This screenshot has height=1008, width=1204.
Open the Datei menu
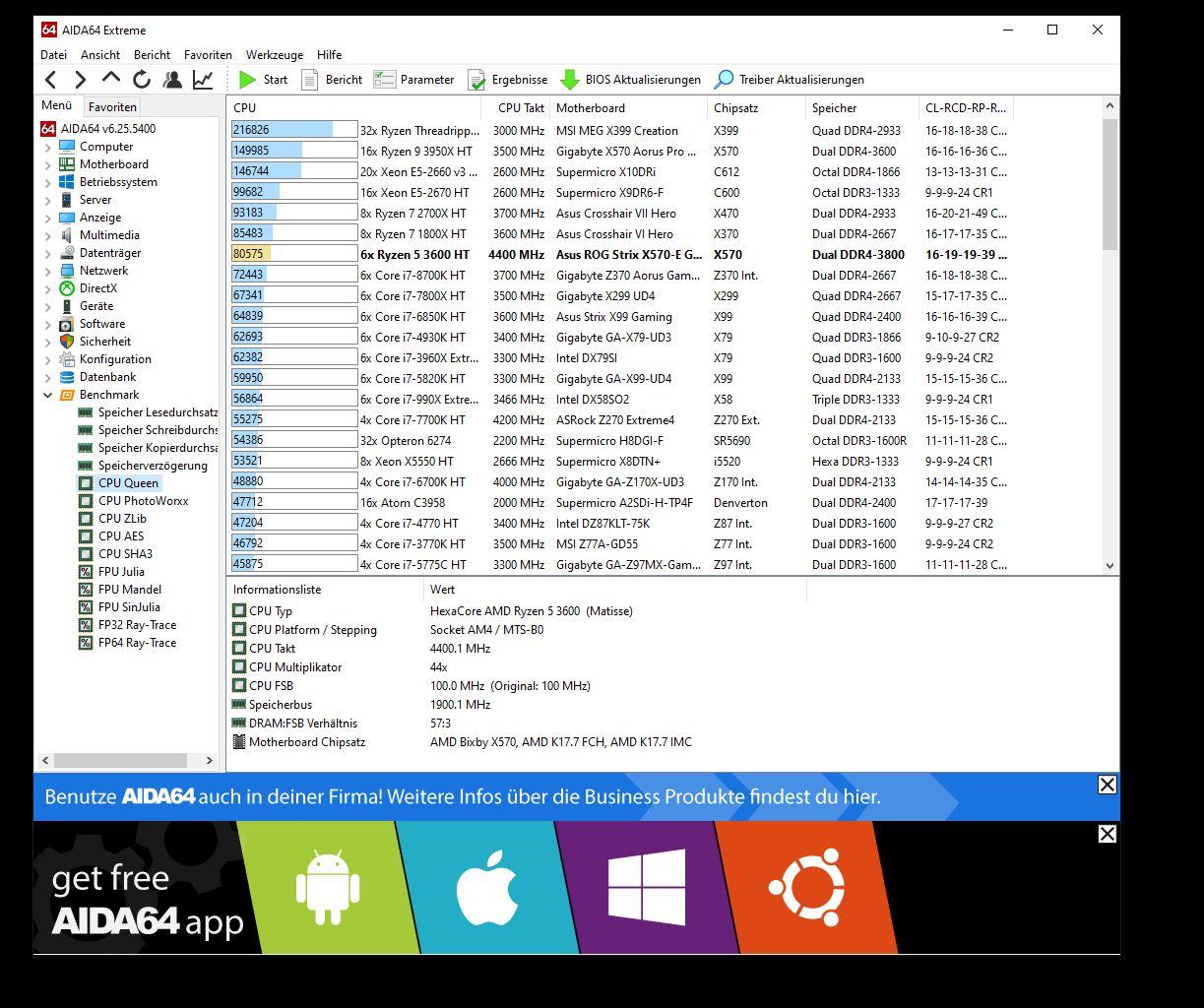[53, 55]
